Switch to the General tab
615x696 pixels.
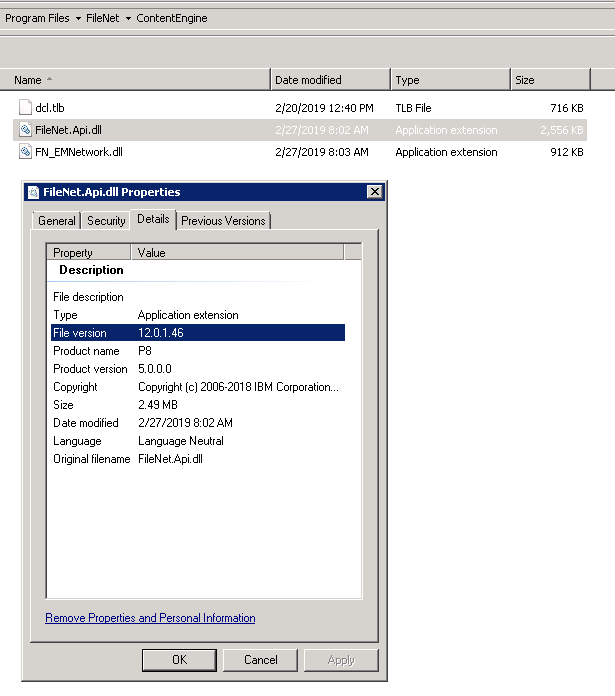56,221
